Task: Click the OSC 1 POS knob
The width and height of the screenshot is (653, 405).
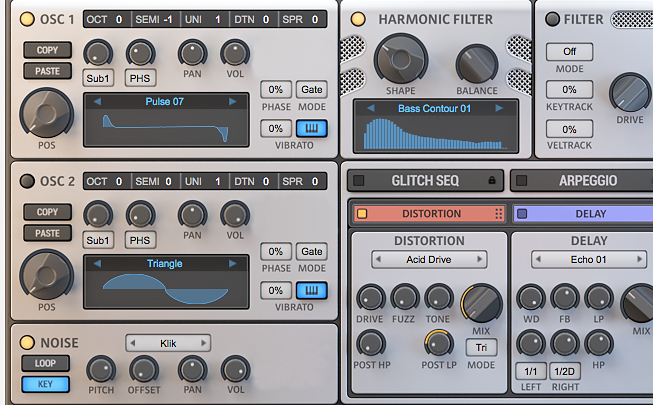Action: [x=46, y=113]
